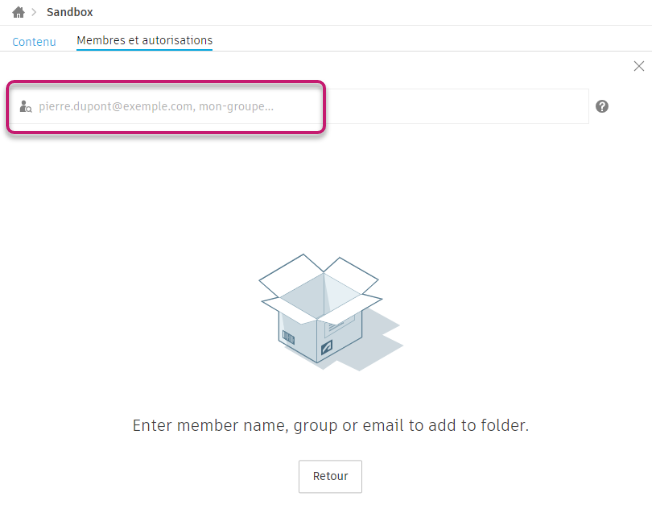Screen dimensions: 652x508
Task: Click the home icon in the breadcrumb
Action: (18, 12)
